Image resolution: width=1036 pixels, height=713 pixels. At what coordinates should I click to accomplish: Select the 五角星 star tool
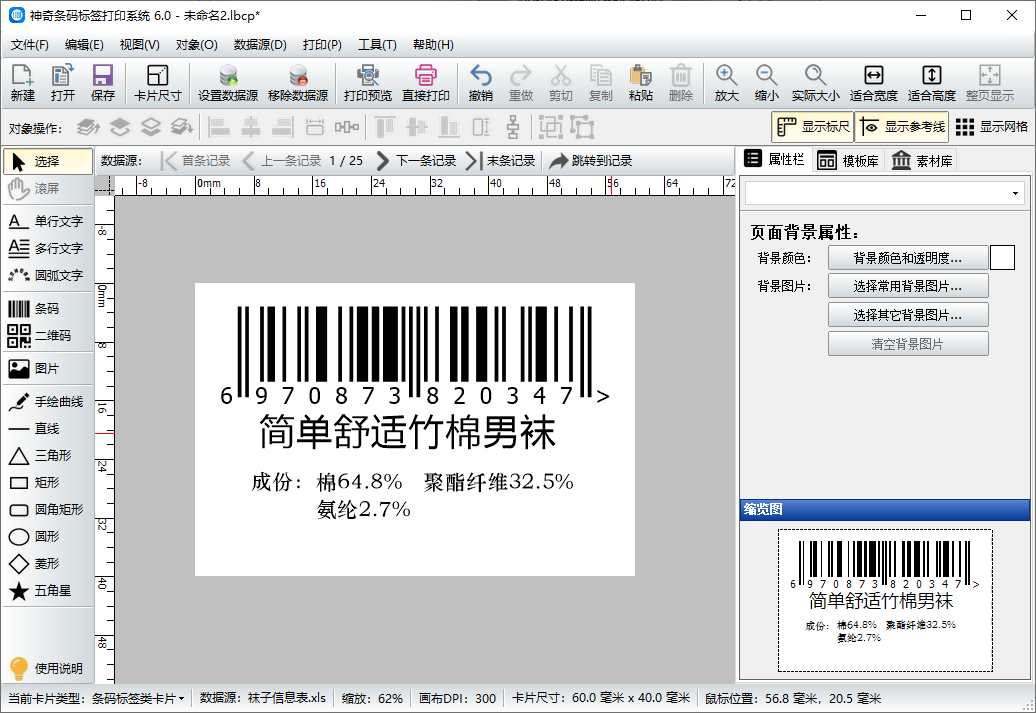(x=47, y=591)
